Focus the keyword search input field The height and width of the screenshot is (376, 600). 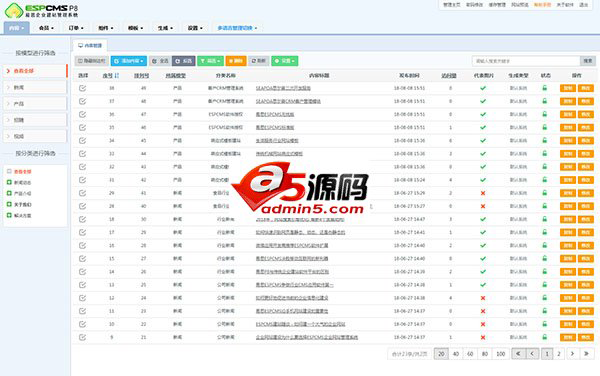point(526,61)
